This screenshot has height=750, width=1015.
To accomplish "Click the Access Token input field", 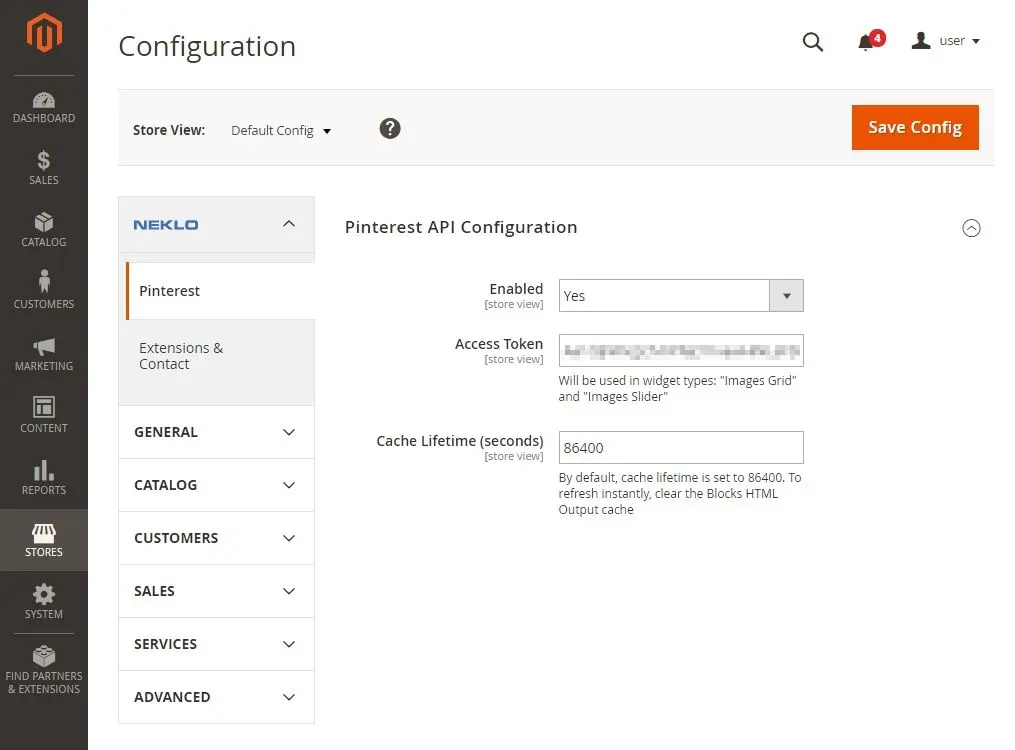I will coord(681,351).
